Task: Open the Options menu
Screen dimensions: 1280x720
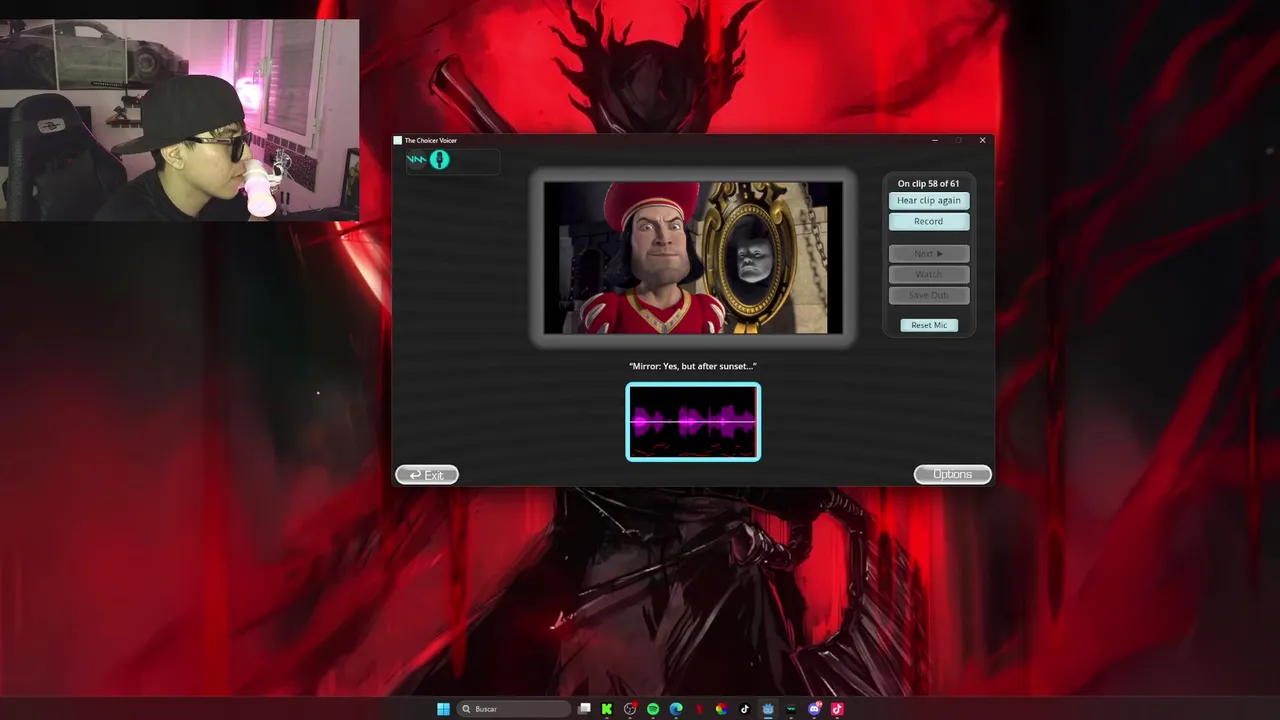Action: [952, 475]
